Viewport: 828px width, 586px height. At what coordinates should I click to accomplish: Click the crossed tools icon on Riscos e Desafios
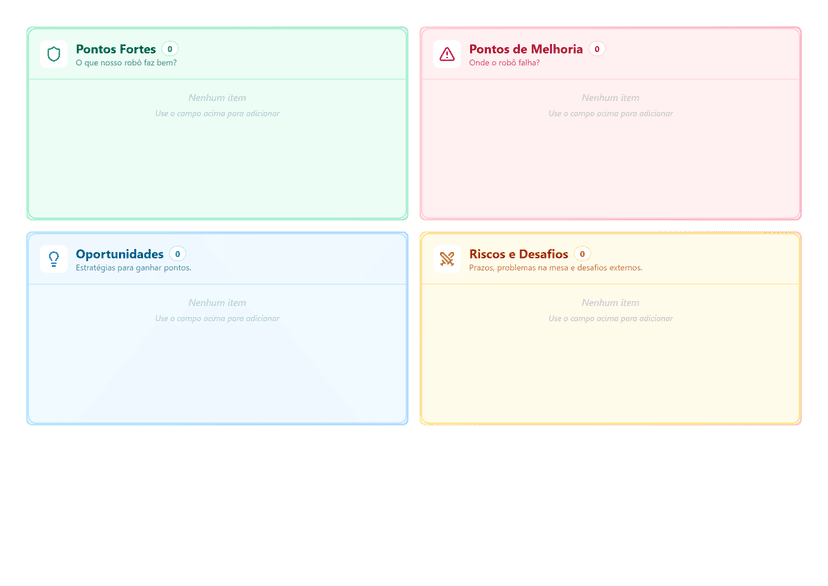click(x=446, y=259)
